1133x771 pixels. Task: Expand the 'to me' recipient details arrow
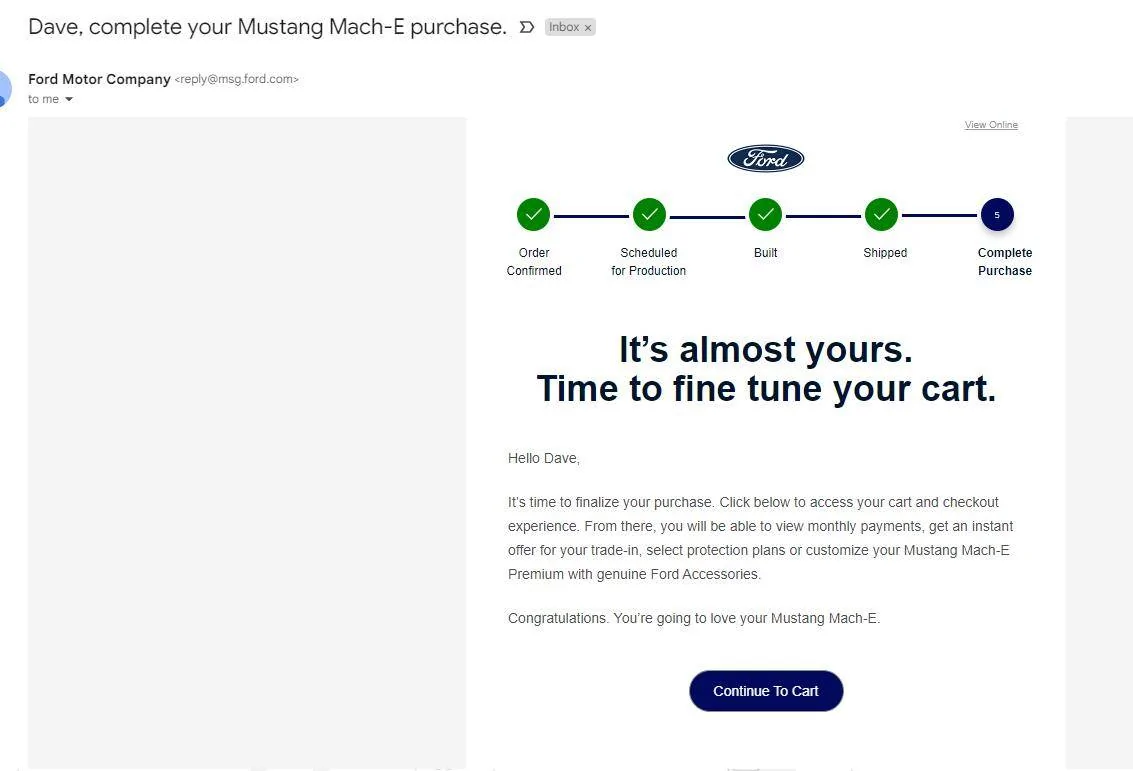point(69,100)
